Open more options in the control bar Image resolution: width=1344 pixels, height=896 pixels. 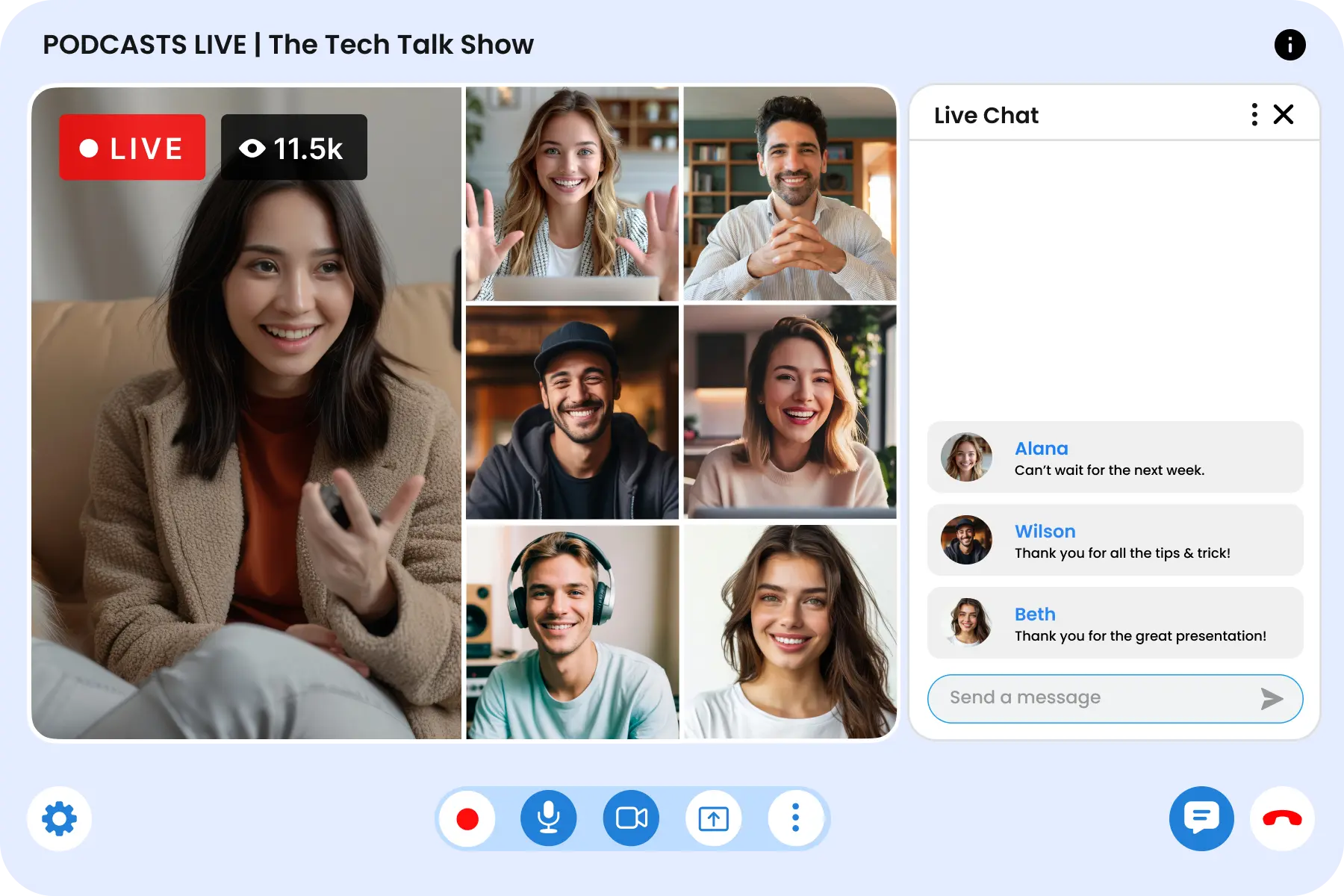(795, 818)
